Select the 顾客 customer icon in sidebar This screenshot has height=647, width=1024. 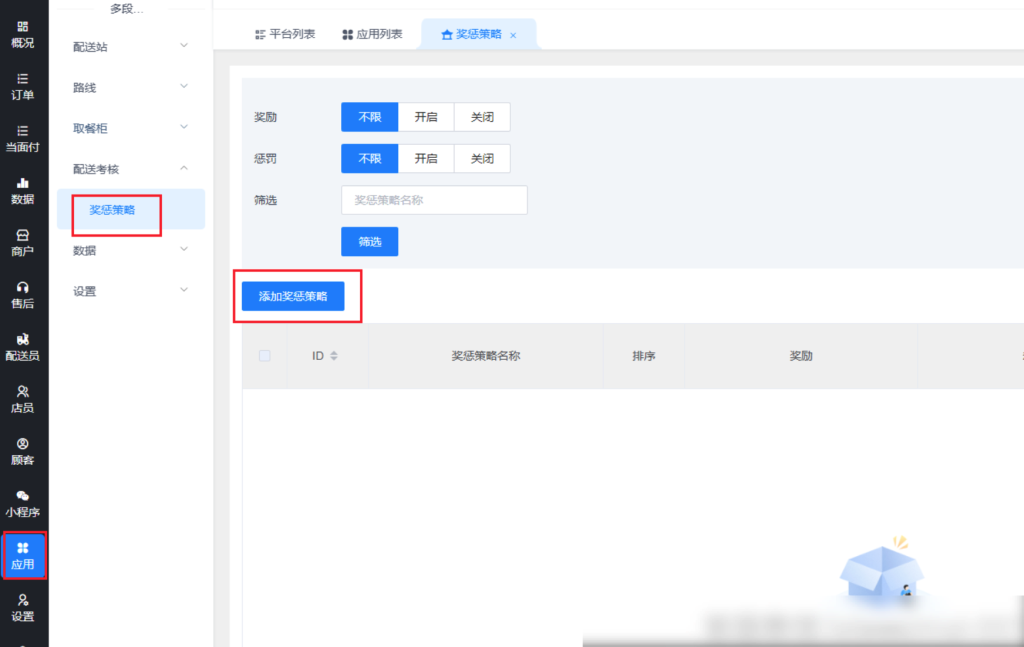pos(22,450)
